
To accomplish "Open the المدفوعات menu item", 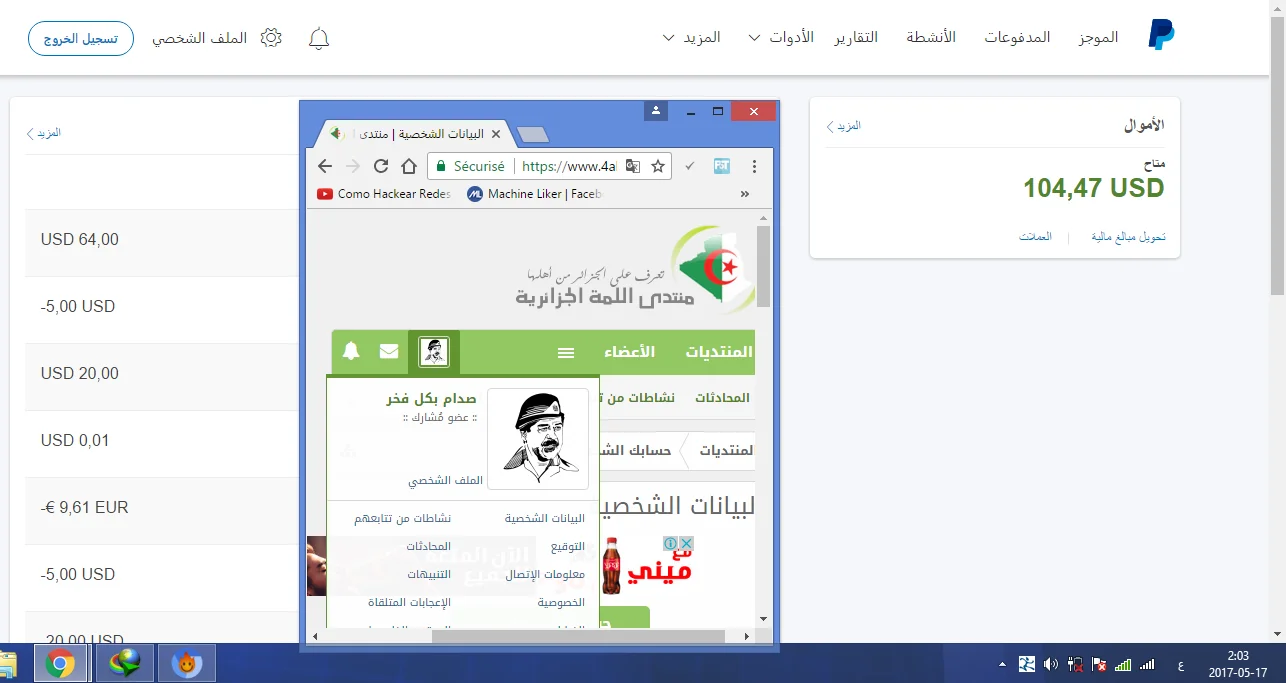I will 1017,37.
